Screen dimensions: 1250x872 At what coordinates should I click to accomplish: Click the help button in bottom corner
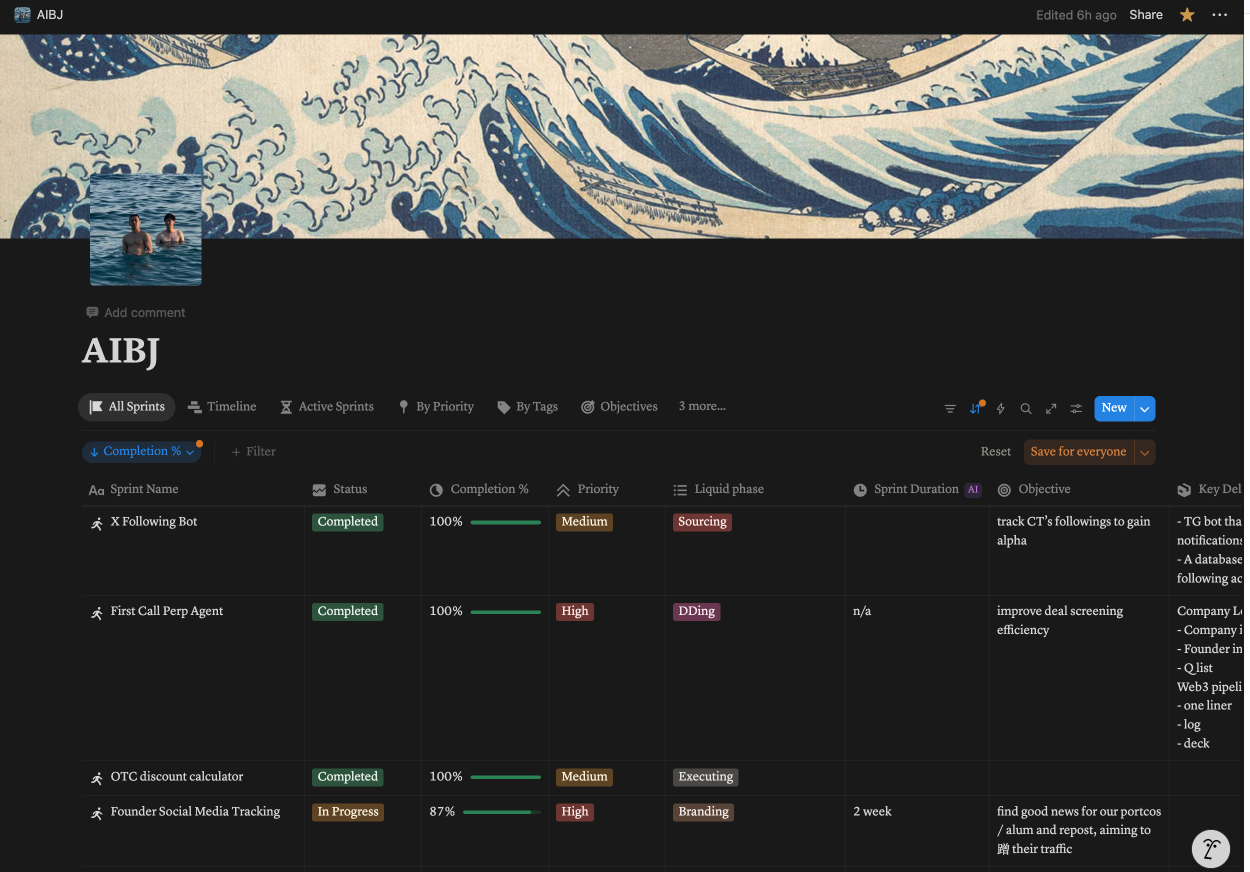click(x=1211, y=849)
